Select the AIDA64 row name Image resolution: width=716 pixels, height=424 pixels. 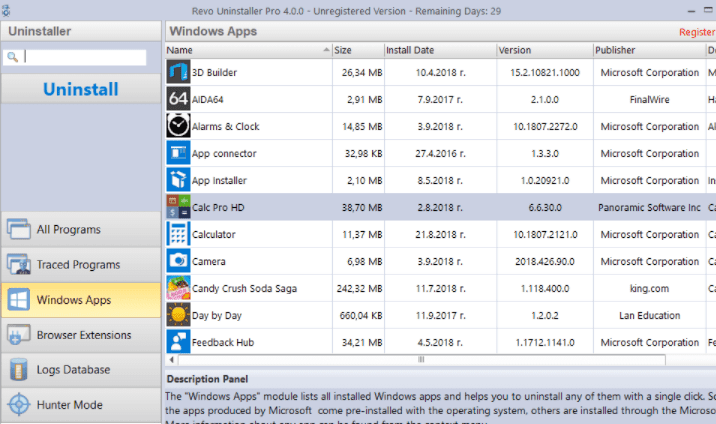208,99
